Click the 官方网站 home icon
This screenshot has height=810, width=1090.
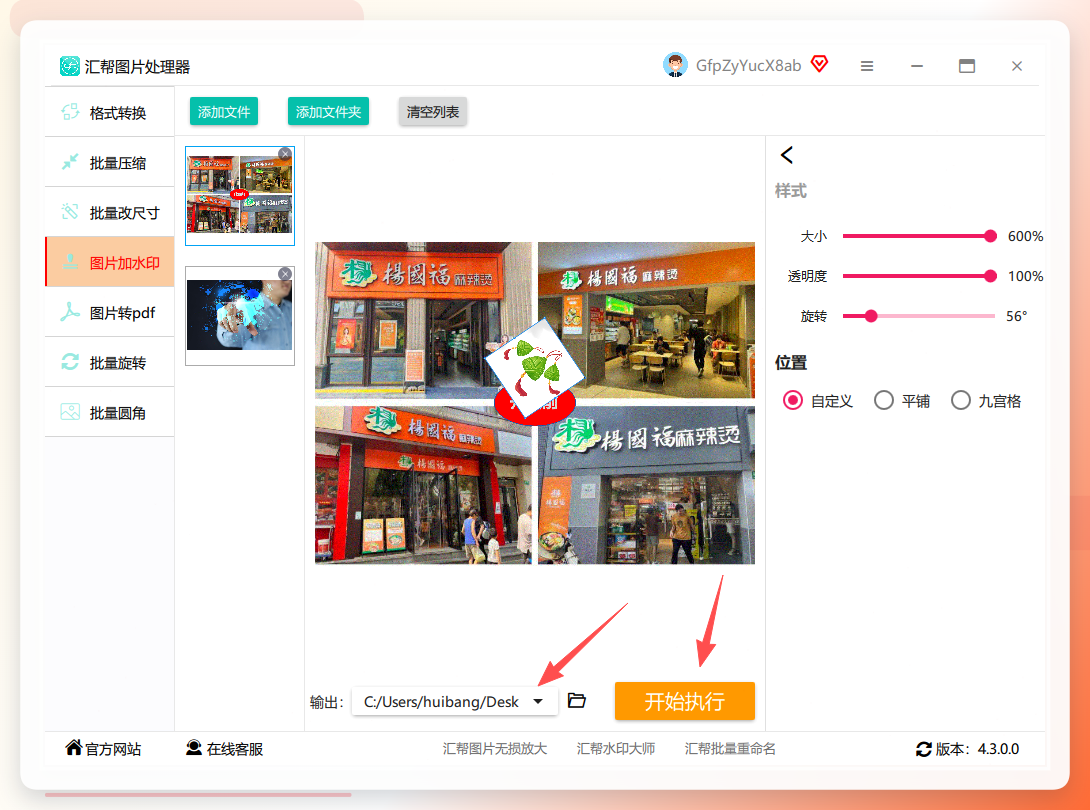[74, 747]
